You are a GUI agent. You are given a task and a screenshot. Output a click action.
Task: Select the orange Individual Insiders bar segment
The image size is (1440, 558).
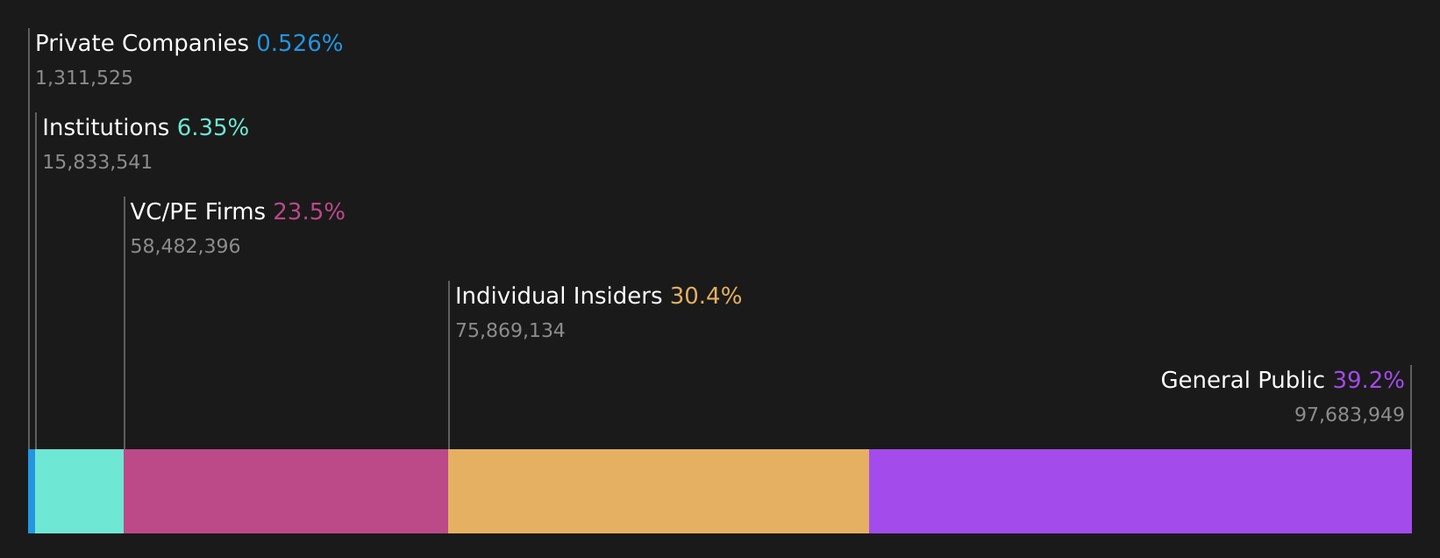pyautogui.click(x=659, y=491)
